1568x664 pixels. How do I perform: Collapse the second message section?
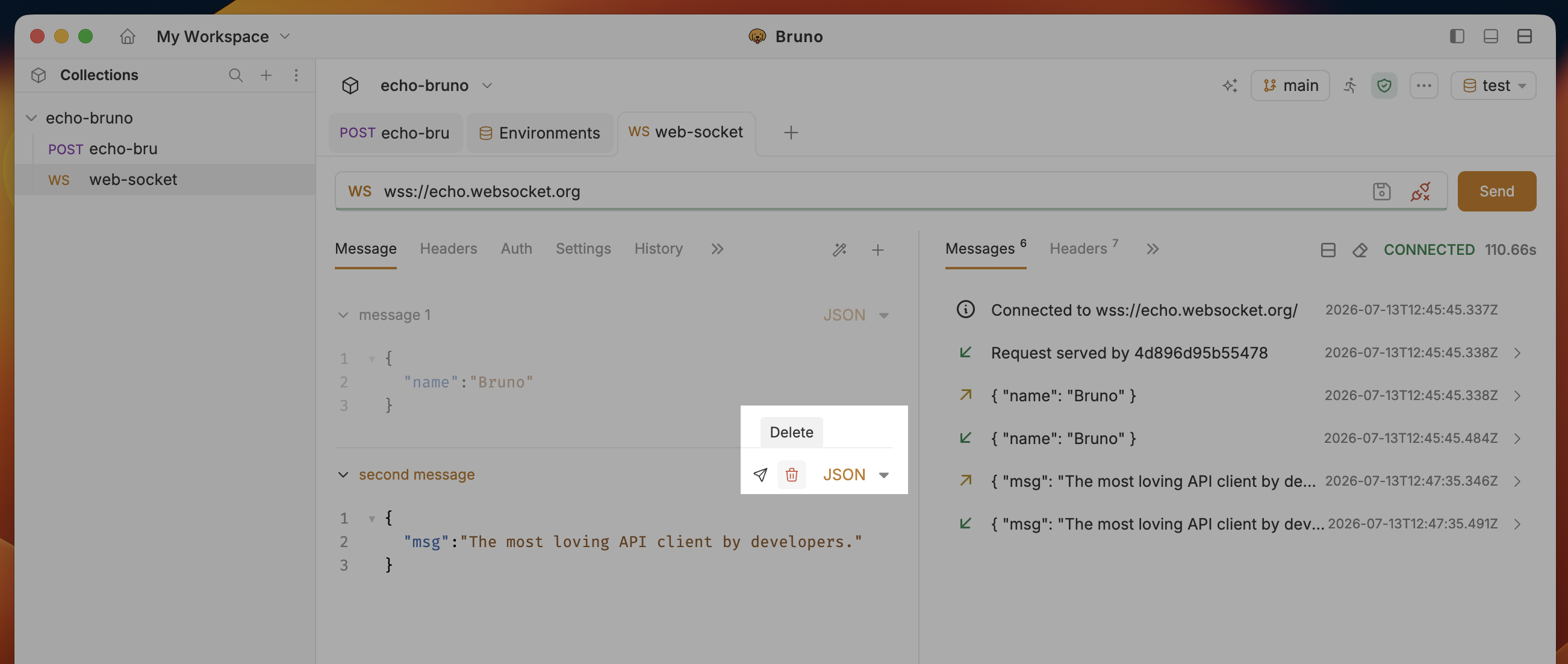point(343,475)
